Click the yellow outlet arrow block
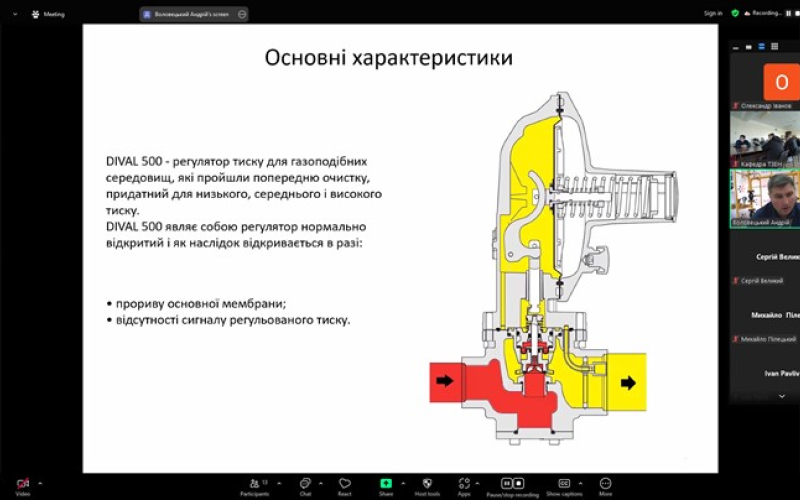800x500 pixels. click(x=627, y=382)
